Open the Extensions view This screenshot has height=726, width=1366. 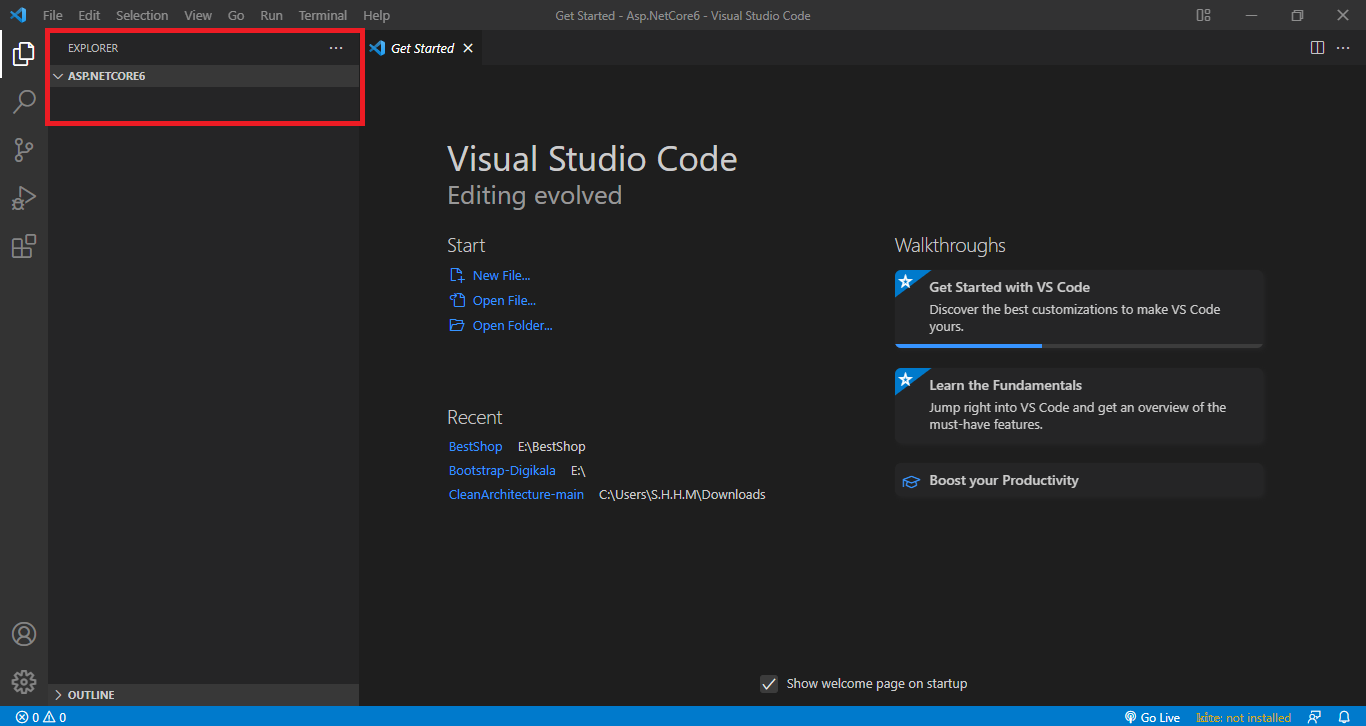pos(24,246)
